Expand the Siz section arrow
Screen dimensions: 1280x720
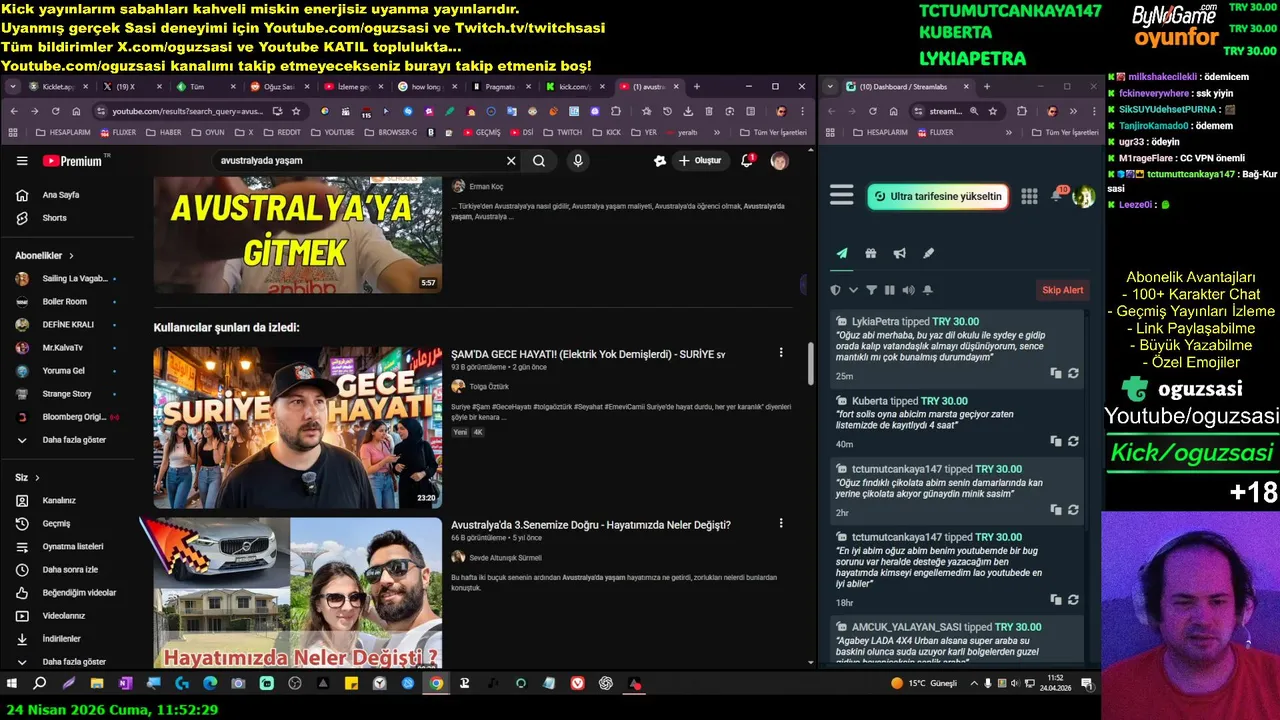(x=37, y=478)
